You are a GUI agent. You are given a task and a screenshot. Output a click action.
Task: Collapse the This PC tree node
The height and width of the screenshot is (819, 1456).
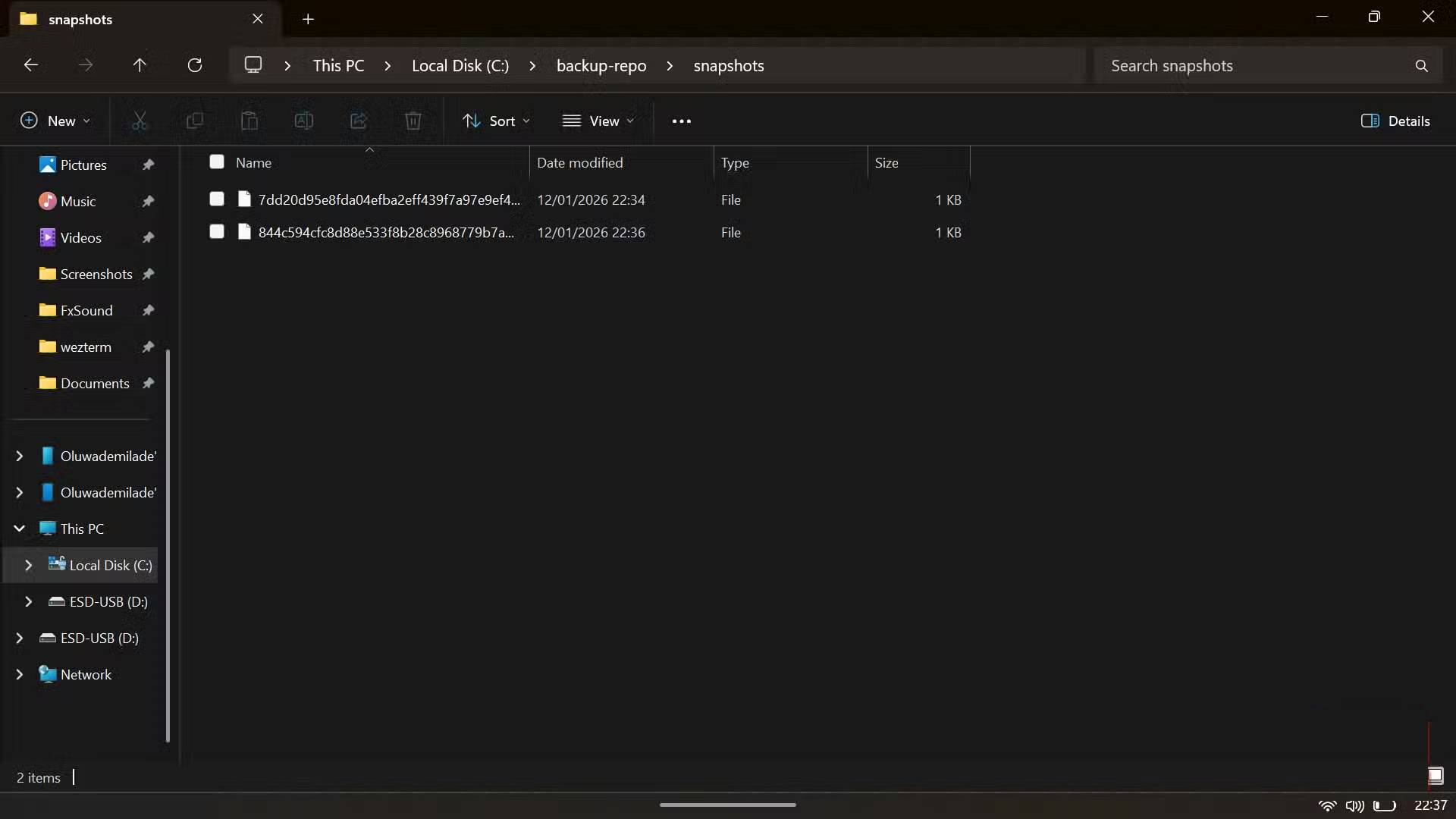[x=20, y=529]
